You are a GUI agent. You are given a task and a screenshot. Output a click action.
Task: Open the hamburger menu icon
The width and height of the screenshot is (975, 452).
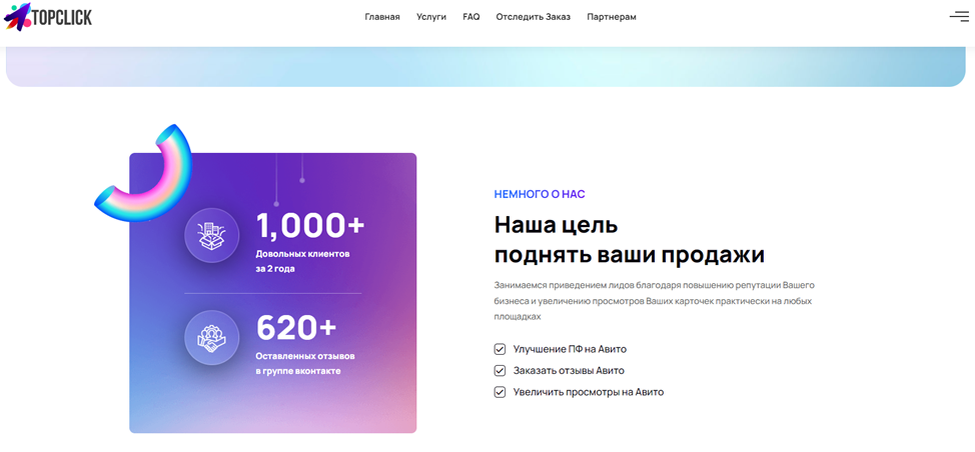(959, 17)
